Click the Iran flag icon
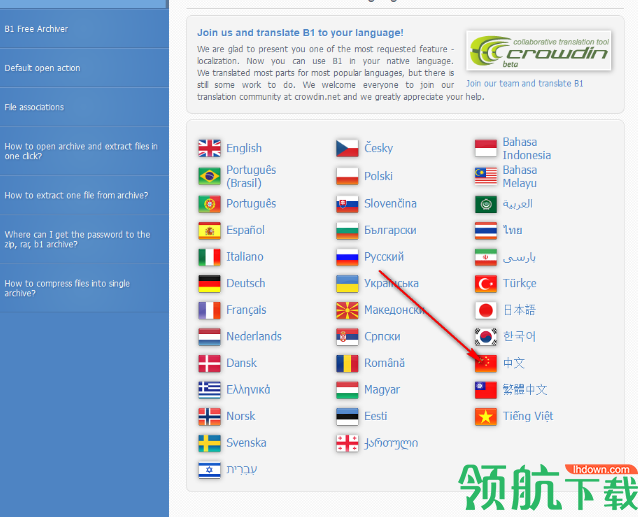Screen dimensions: 638x517 (x=485, y=257)
